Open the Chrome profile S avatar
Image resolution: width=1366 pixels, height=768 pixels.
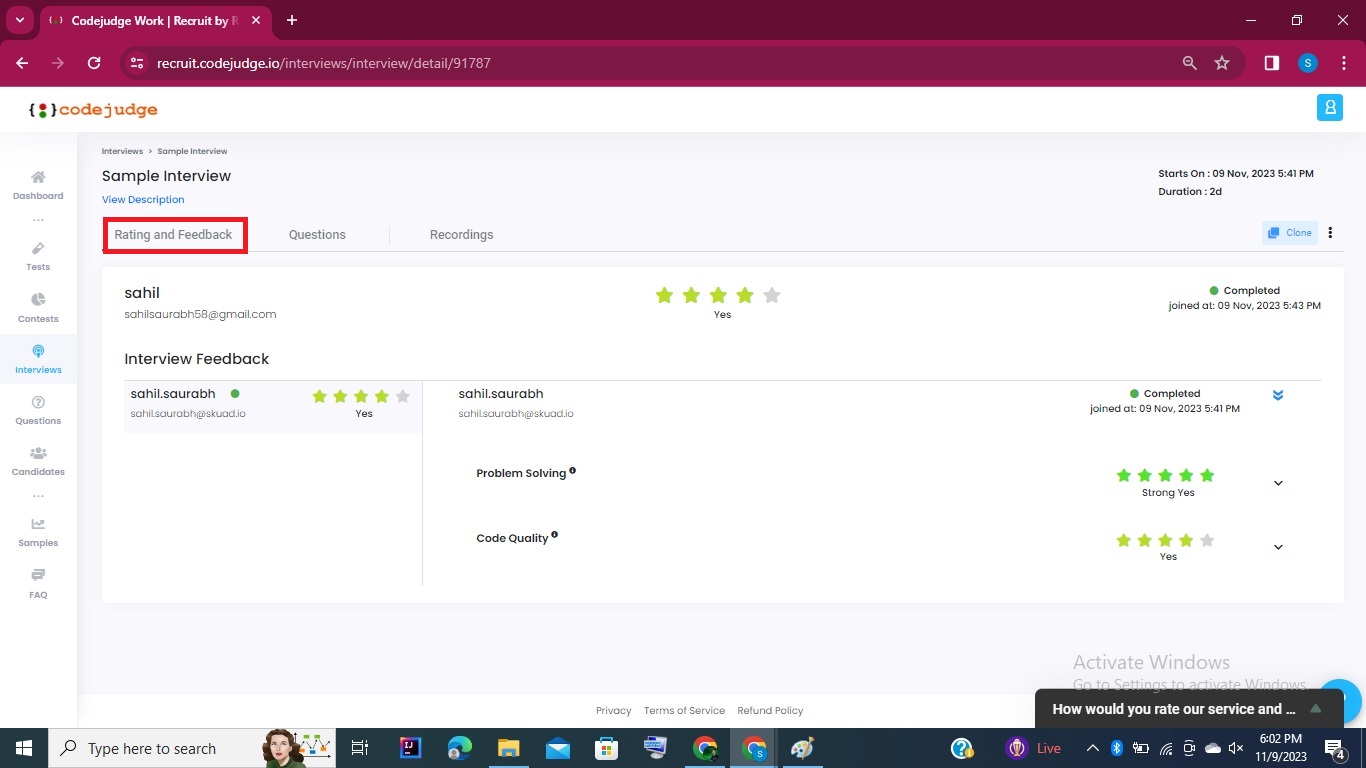pos(1308,63)
